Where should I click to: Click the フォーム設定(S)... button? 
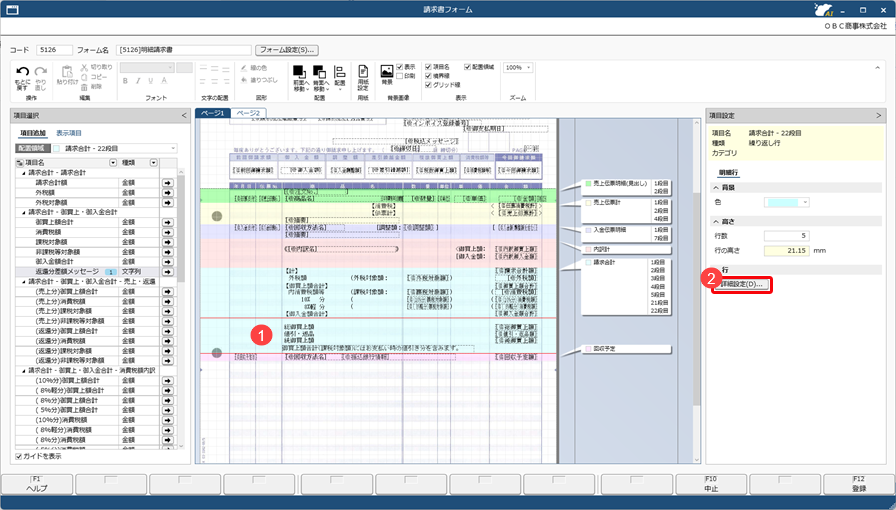pos(287,50)
